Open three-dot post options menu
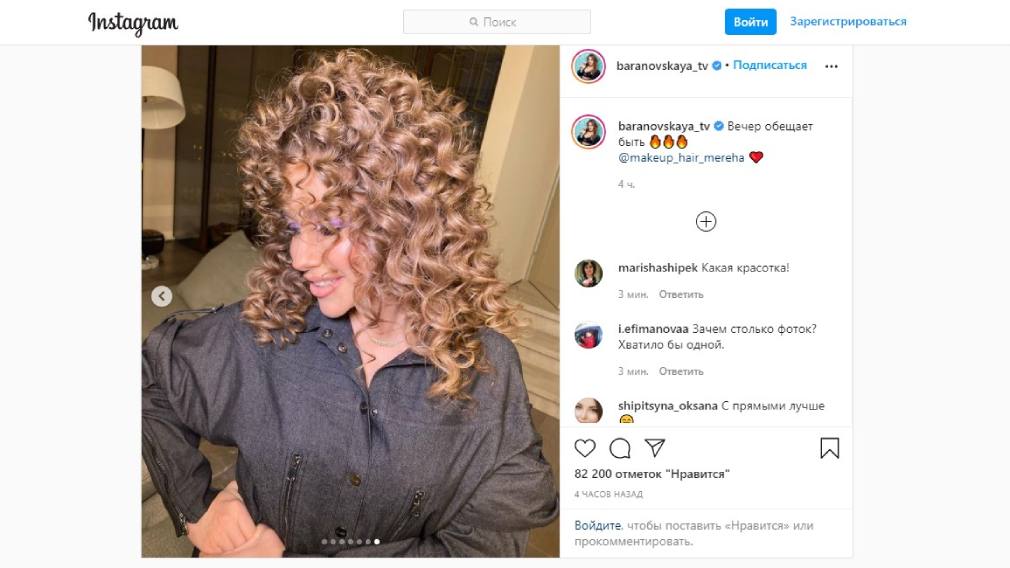 click(831, 66)
